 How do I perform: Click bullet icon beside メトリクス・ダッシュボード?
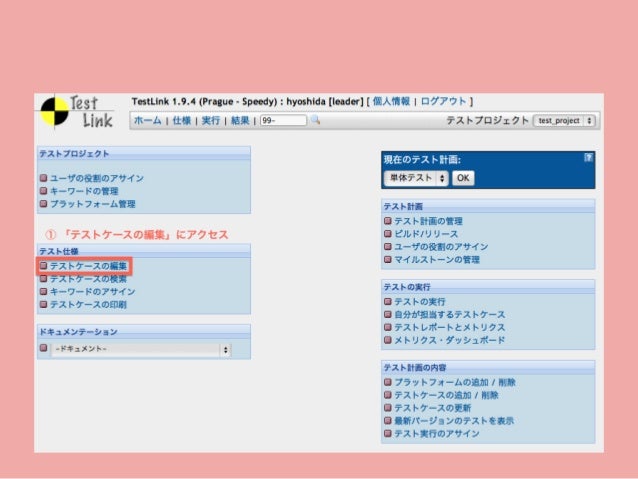coord(388,340)
